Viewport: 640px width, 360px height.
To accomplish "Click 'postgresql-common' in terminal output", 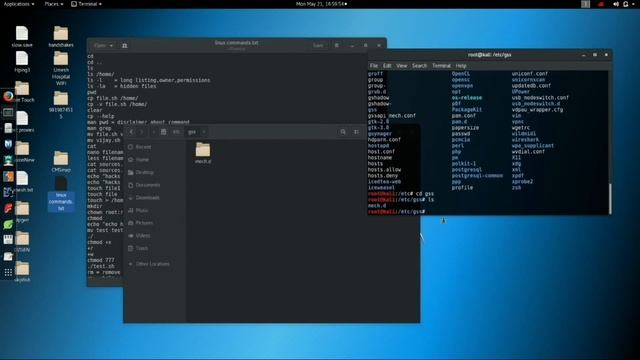I will 477,176.
